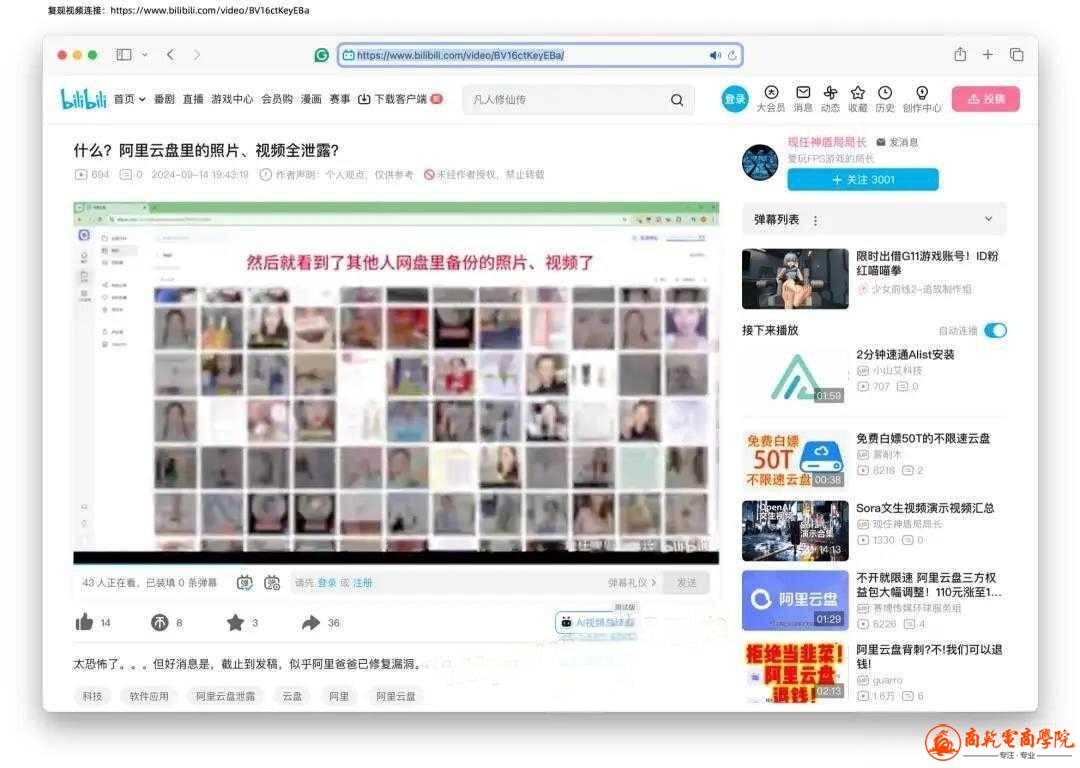Open 会员购 in the navigation bar

[277, 99]
